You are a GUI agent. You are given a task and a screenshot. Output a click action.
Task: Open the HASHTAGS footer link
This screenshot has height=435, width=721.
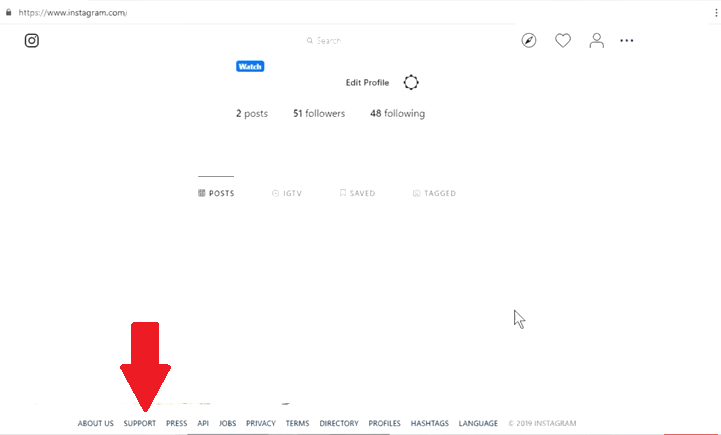(429, 423)
